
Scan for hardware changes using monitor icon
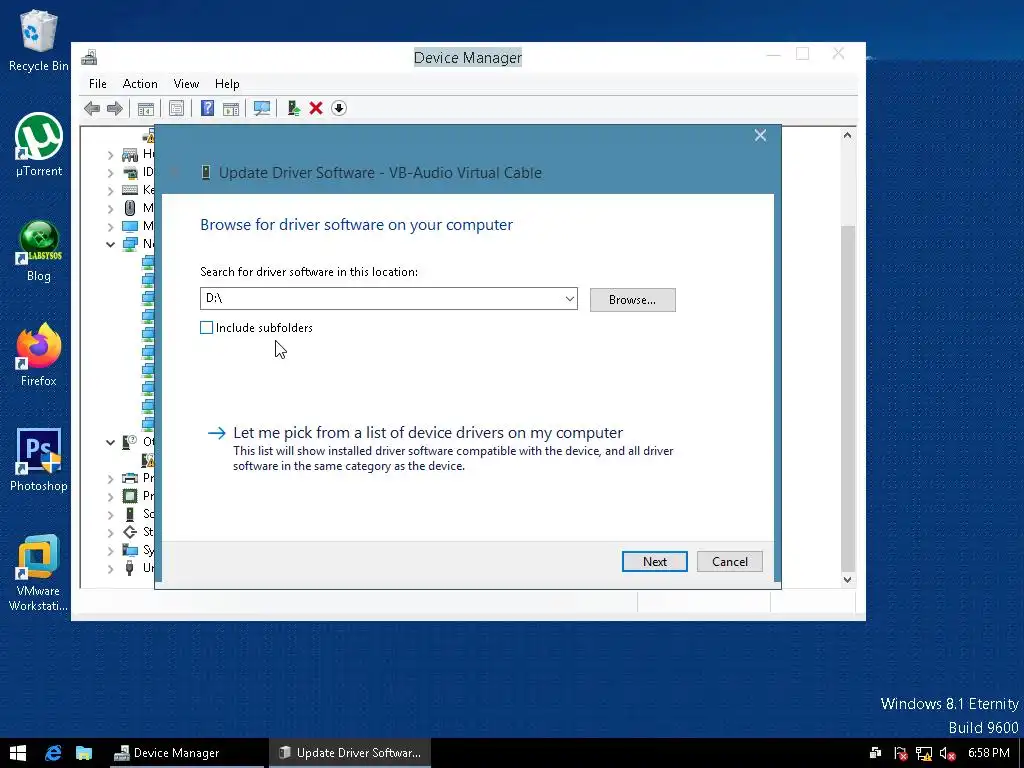coord(262,108)
